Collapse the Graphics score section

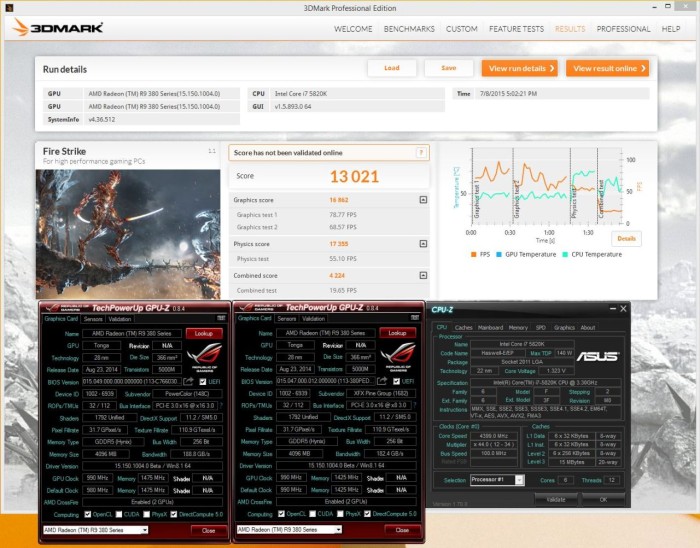(x=423, y=200)
